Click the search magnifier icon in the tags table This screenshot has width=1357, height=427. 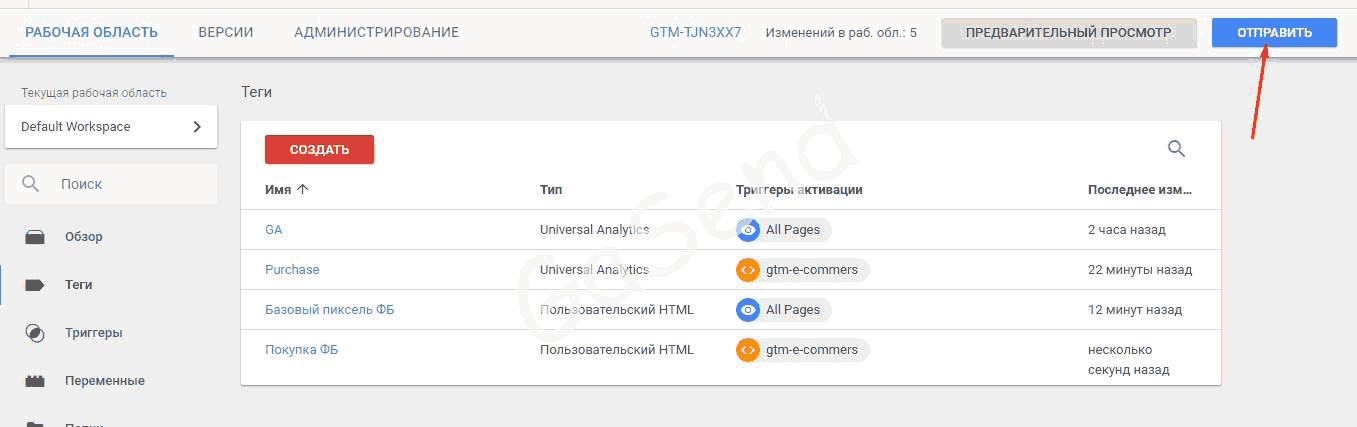[1176, 149]
